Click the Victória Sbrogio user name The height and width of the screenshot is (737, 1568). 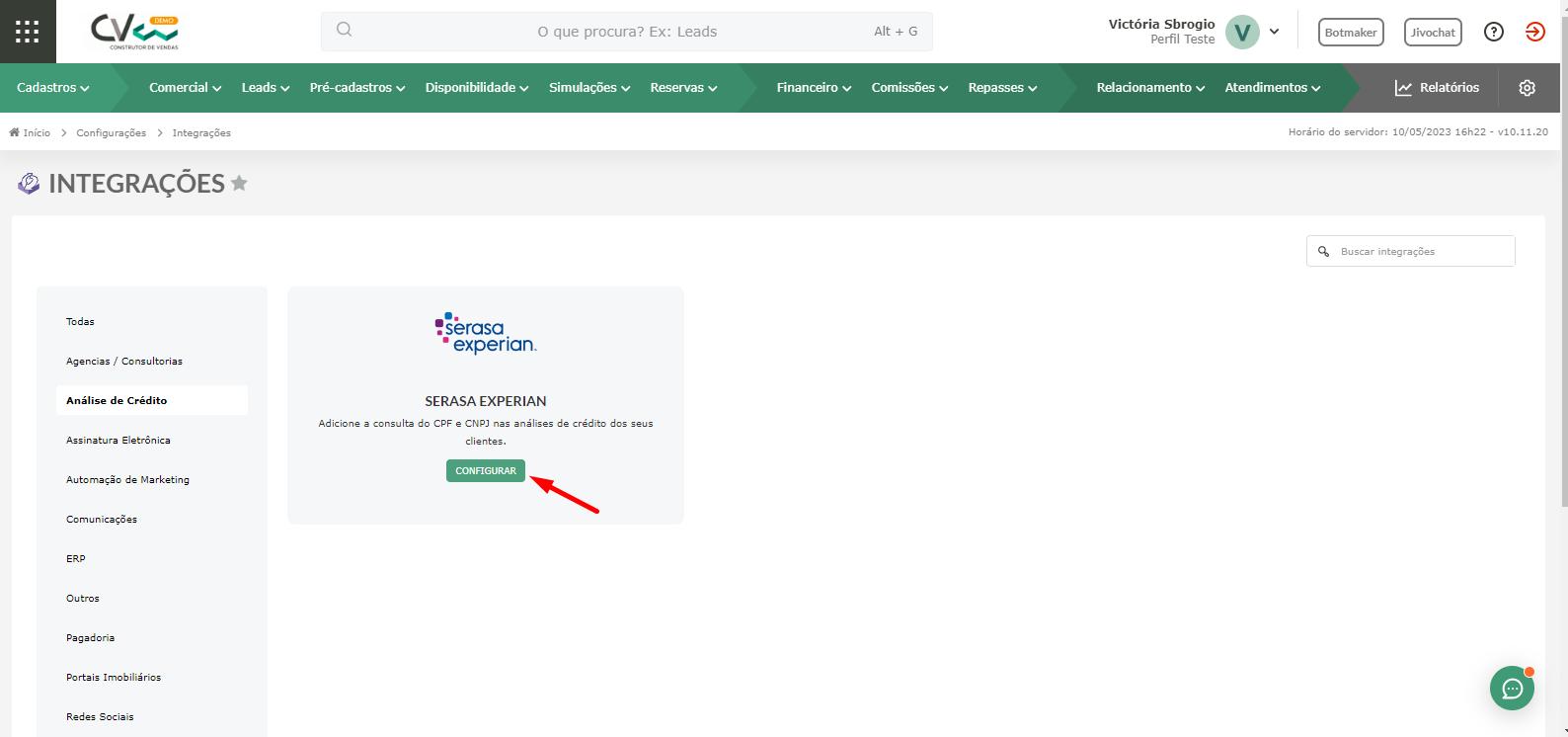[1161, 24]
